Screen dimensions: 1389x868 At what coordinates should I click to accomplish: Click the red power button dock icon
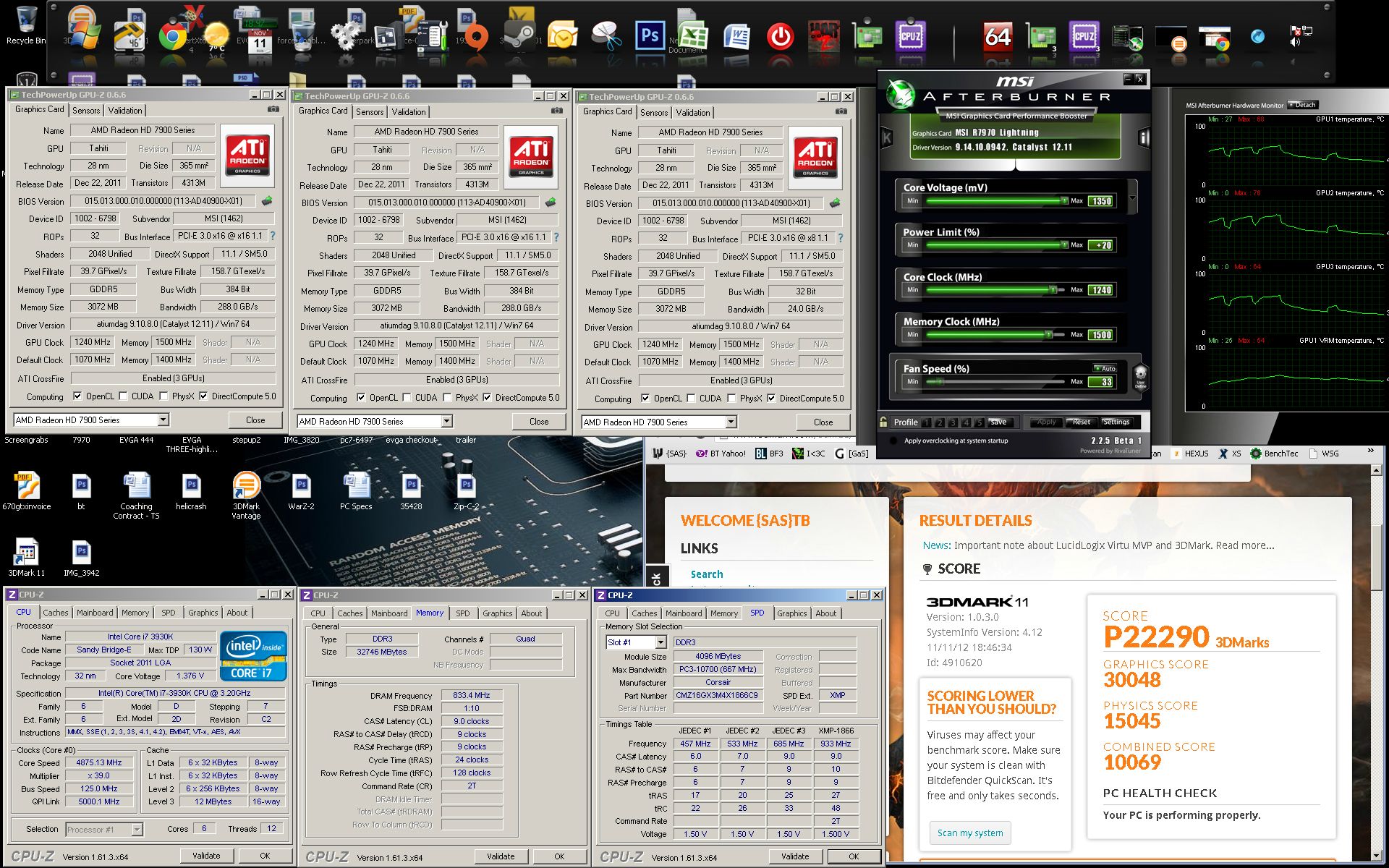[x=780, y=36]
